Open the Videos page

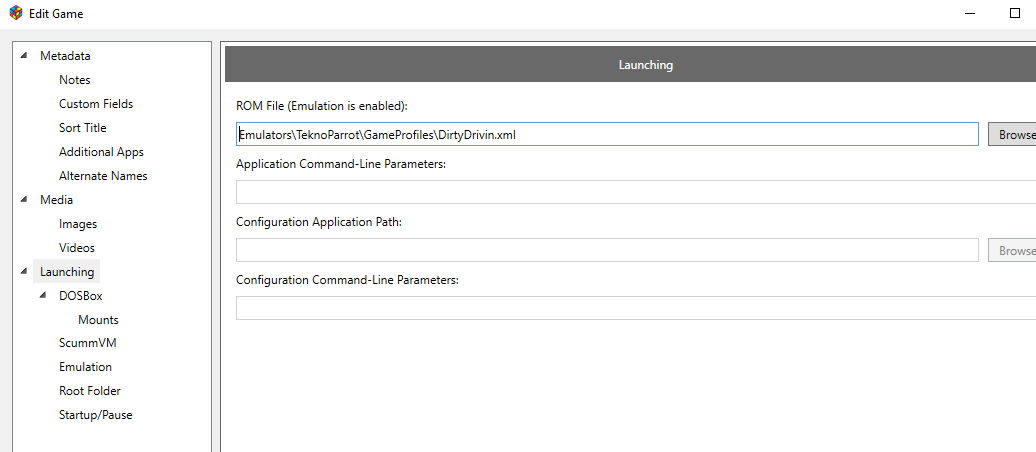tap(77, 248)
